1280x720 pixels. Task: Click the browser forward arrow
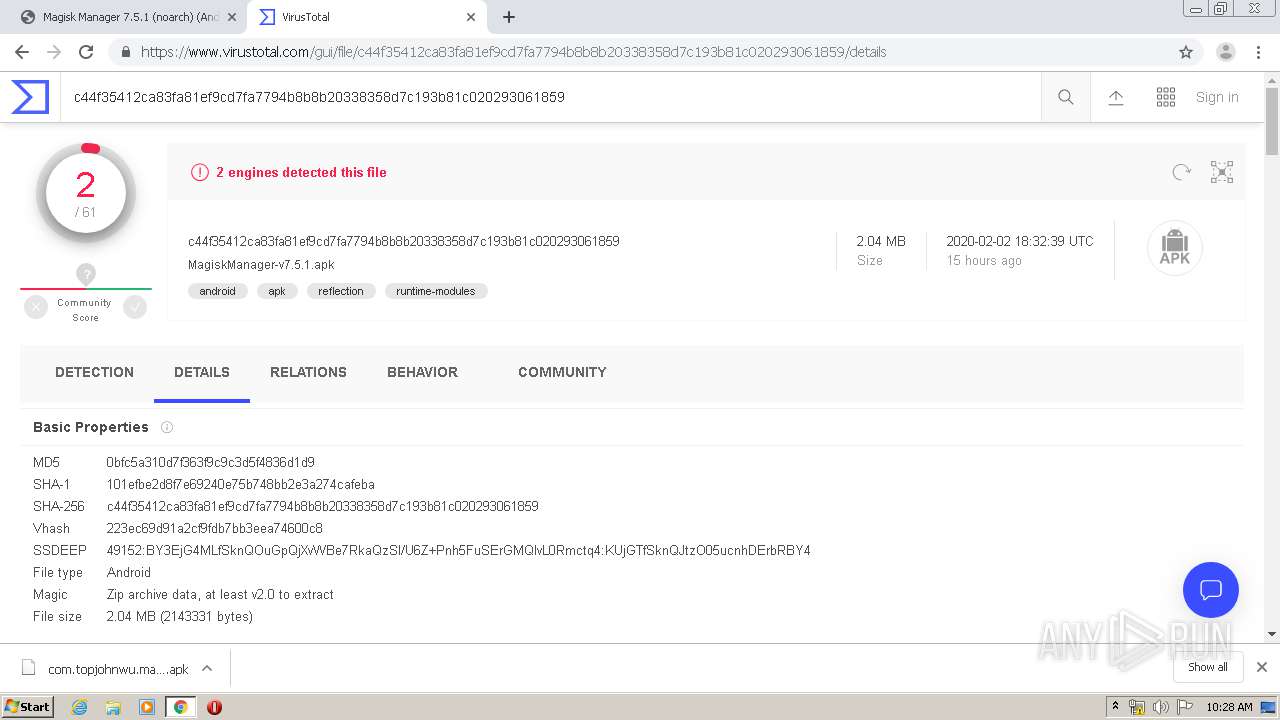click(54, 52)
